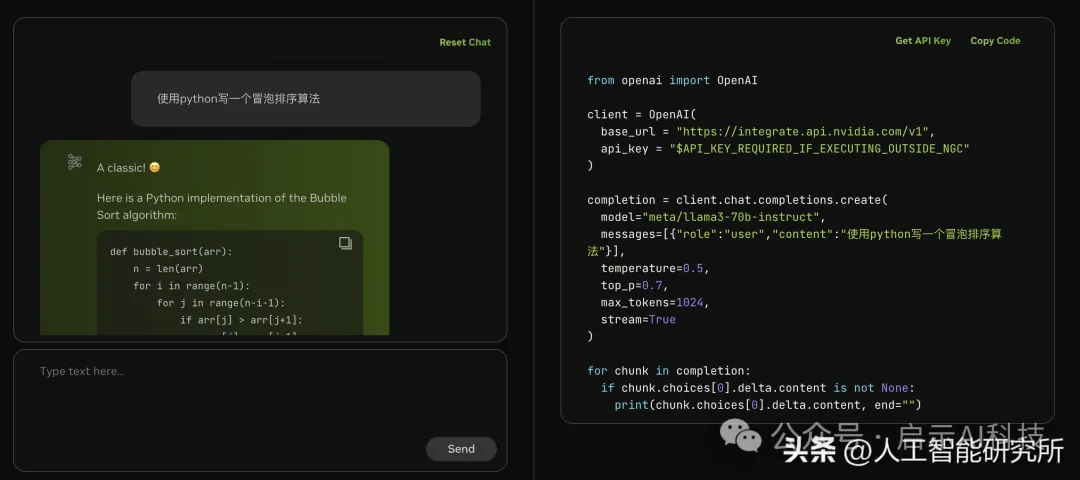The height and width of the screenshot is (480, 1080).
Task: Send the chat message
Action: click(461, 449)
